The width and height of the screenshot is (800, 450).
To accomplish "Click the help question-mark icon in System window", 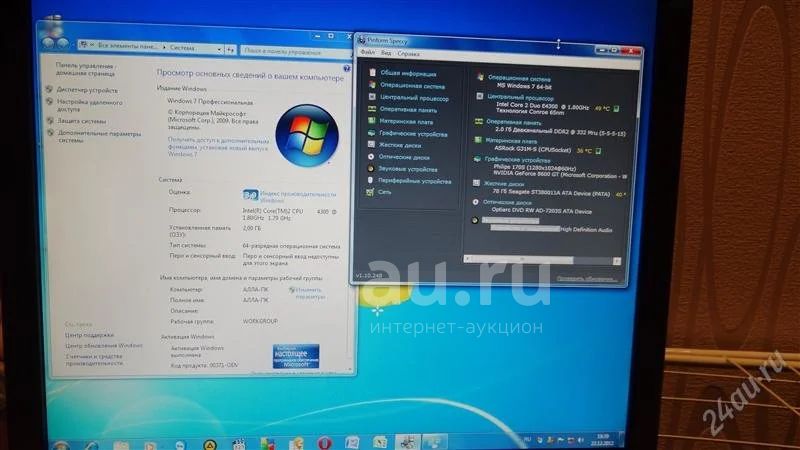I will [347, 68].
